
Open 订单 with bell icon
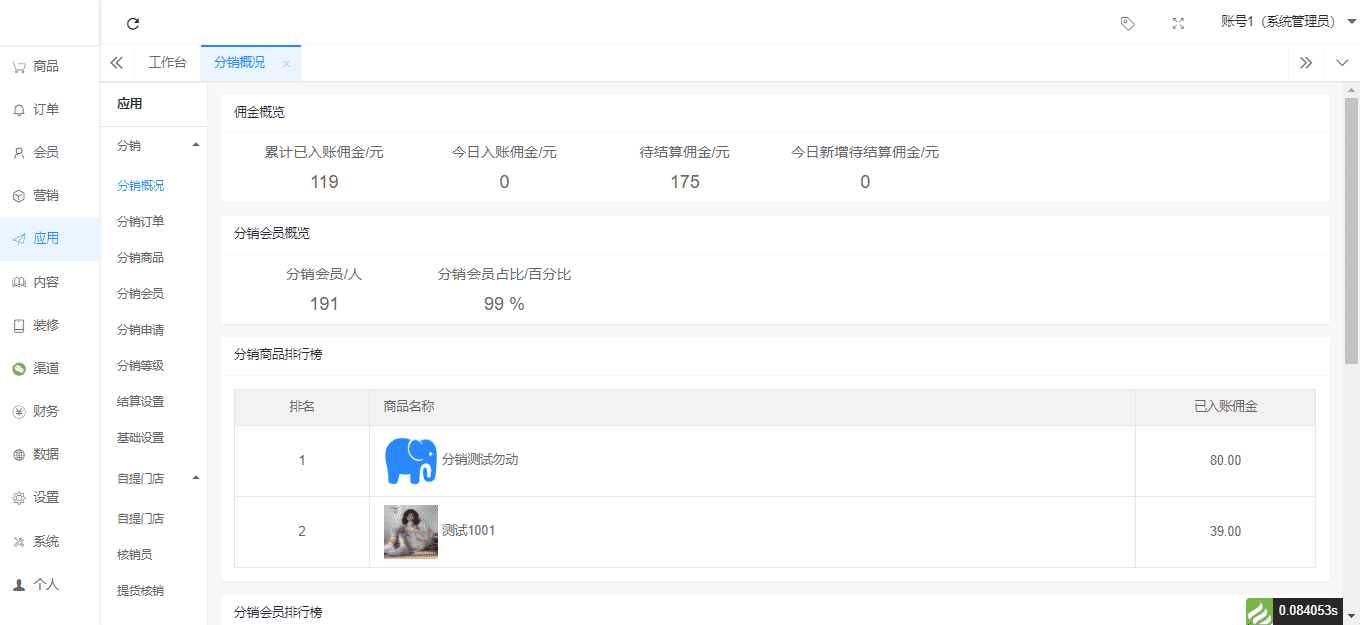tap(45, 110)
